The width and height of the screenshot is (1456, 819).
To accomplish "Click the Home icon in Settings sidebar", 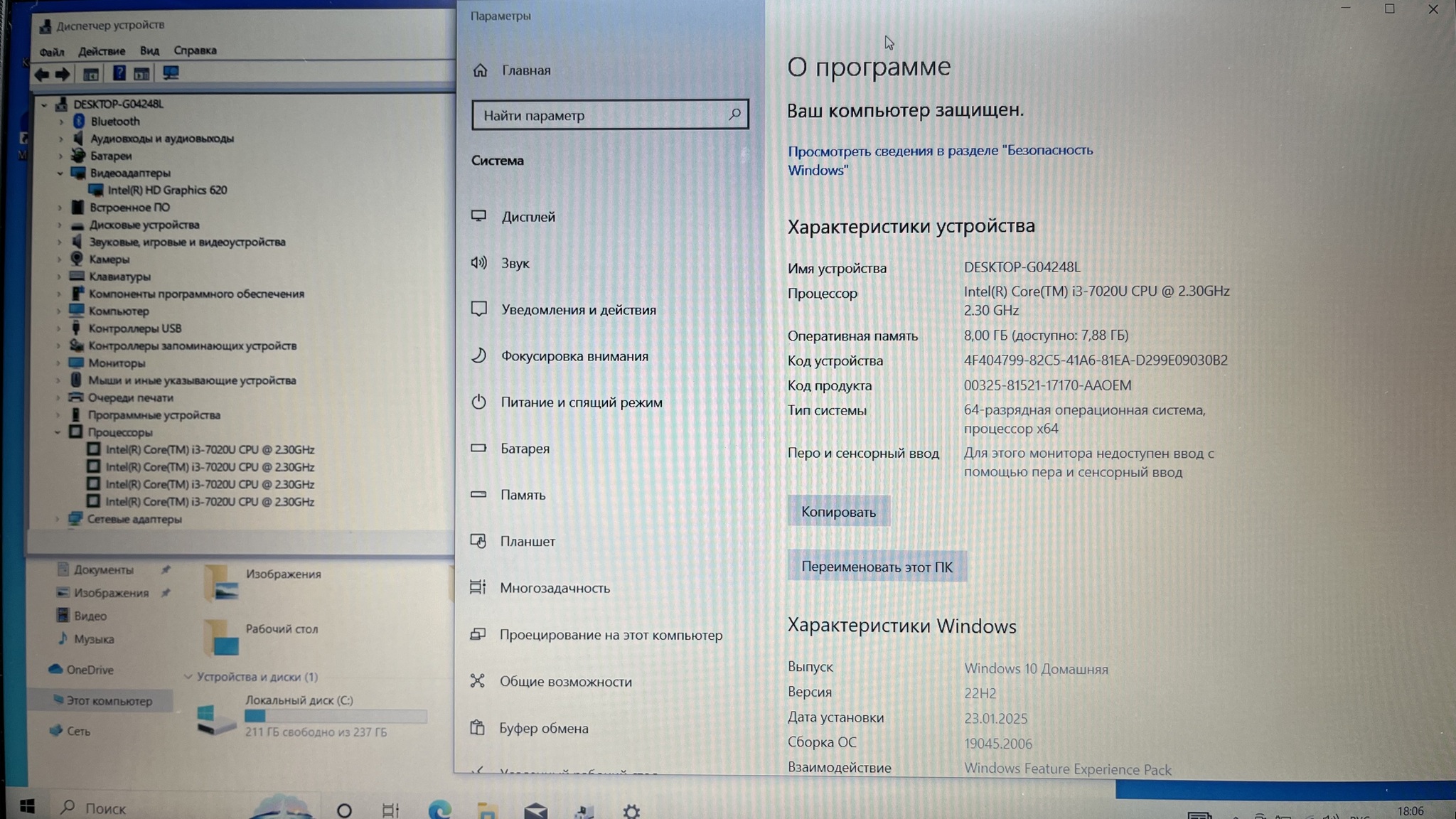I will [x=481, y=70].
